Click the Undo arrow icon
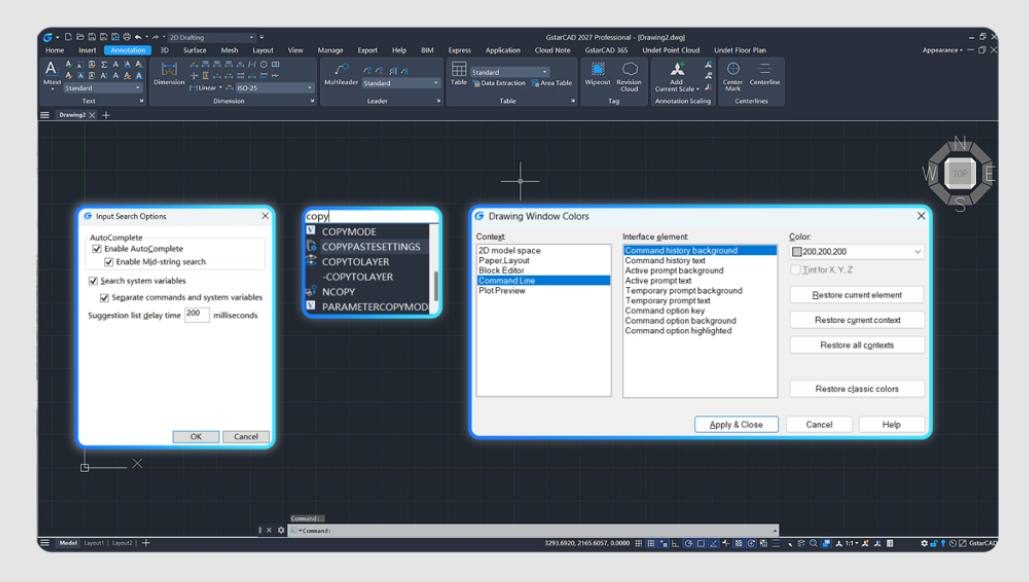The image size is (1029, 582). (138, 37)
